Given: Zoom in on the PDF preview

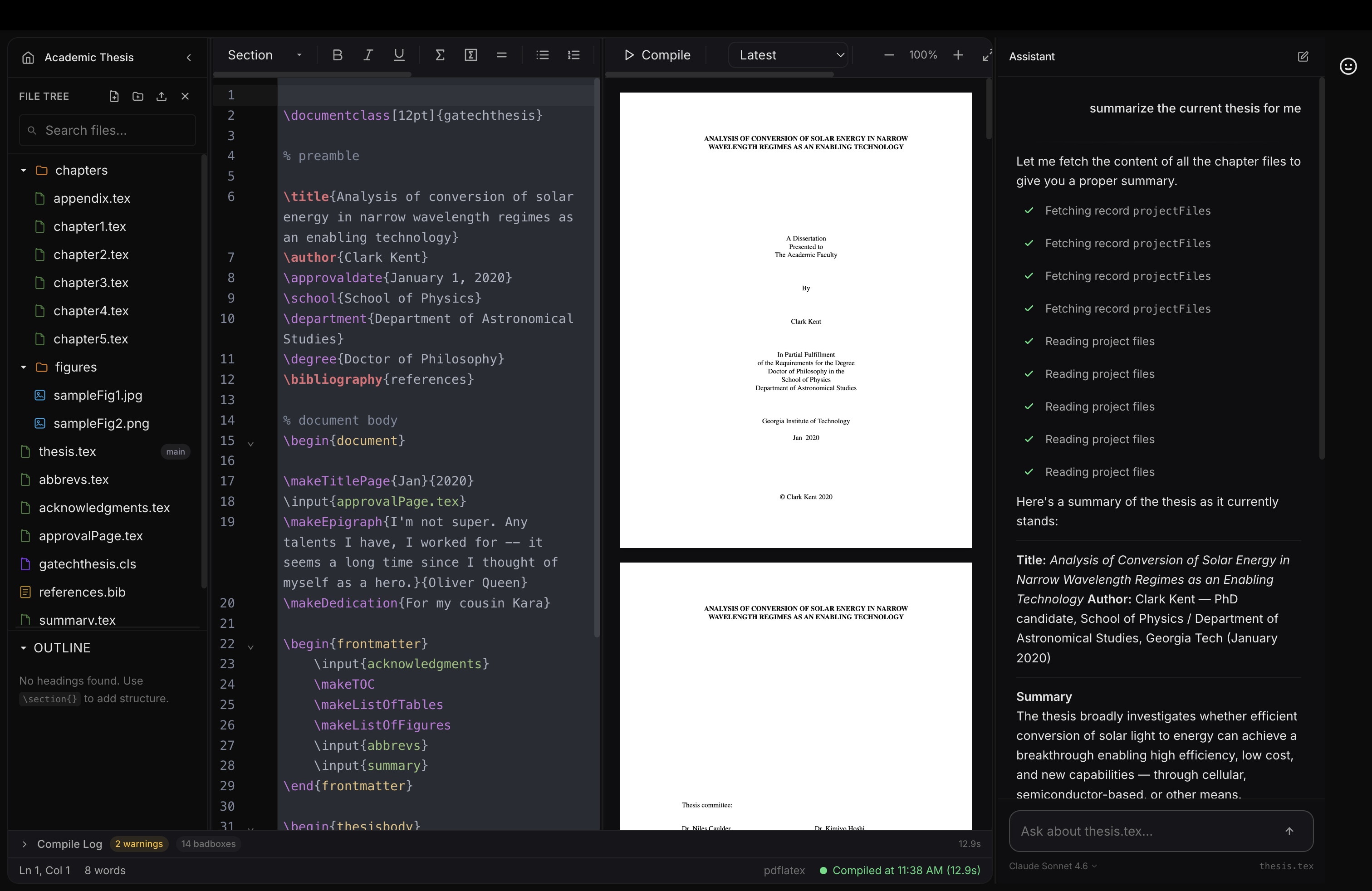Looking at the screenshot, I should pyautogui.click(x=957, y=55).
